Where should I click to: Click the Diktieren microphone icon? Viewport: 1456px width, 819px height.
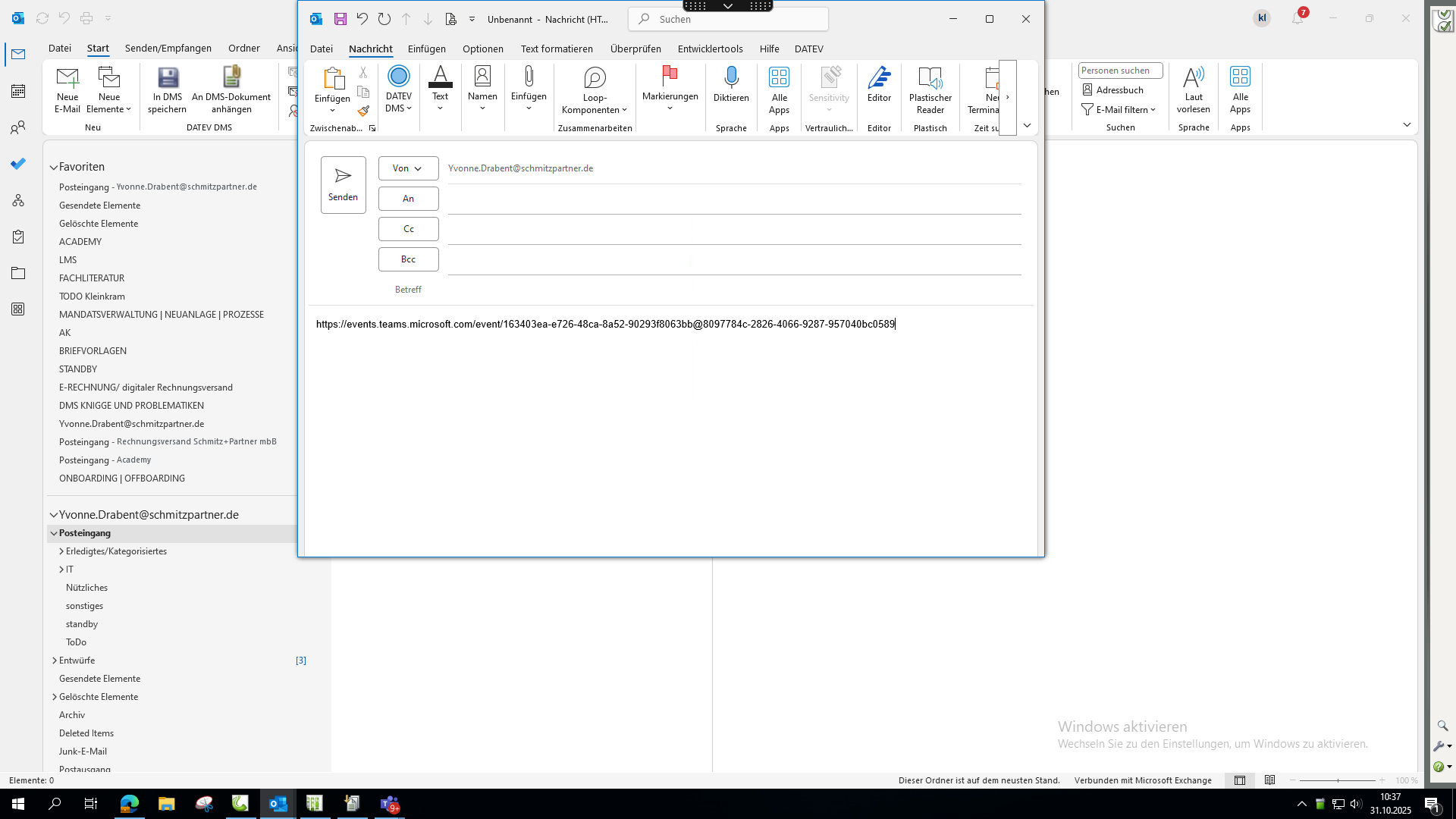pos(731,77)
